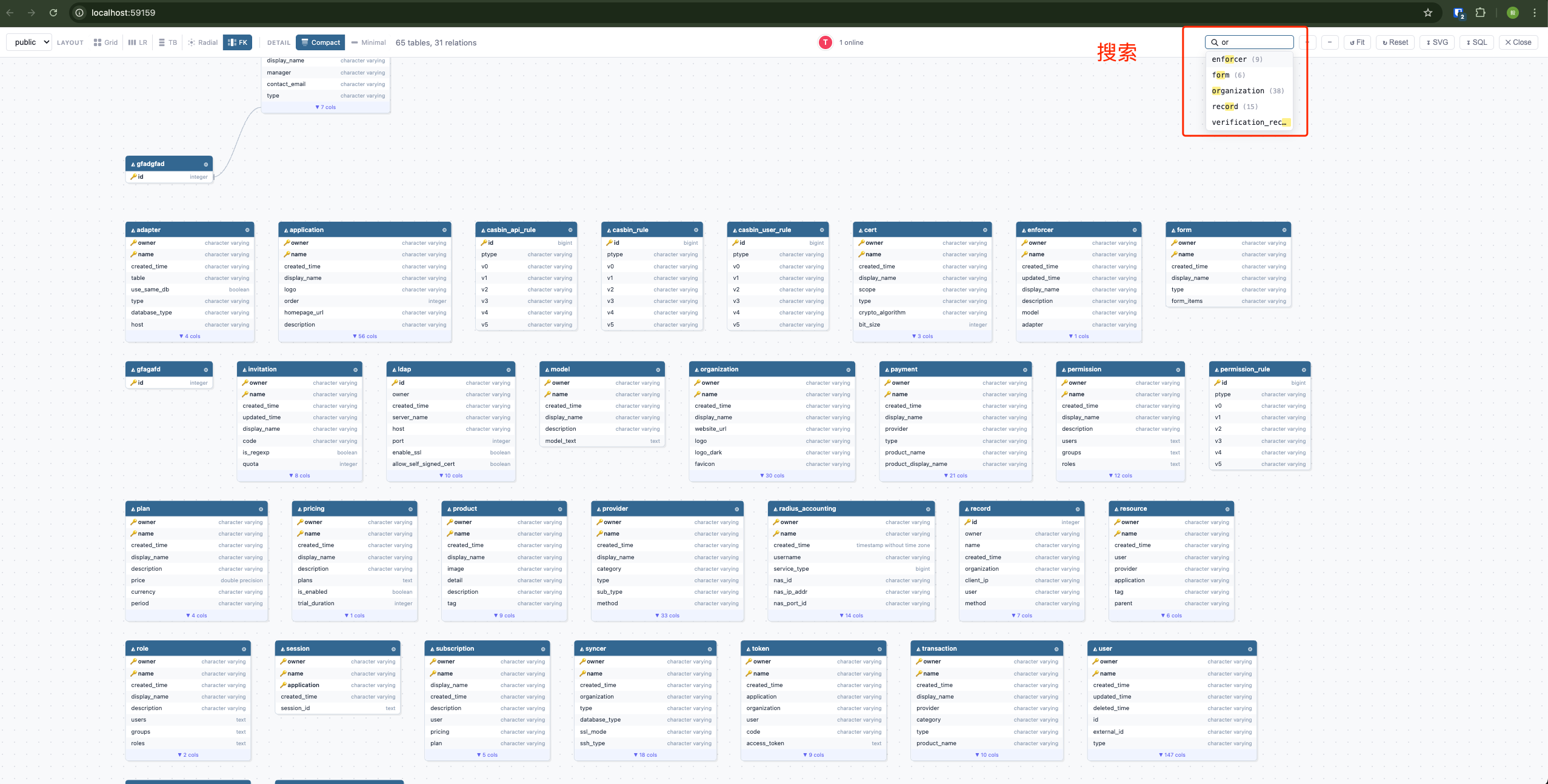
Task: Expand 147 cols in user table
Action: coord(1172,755)
